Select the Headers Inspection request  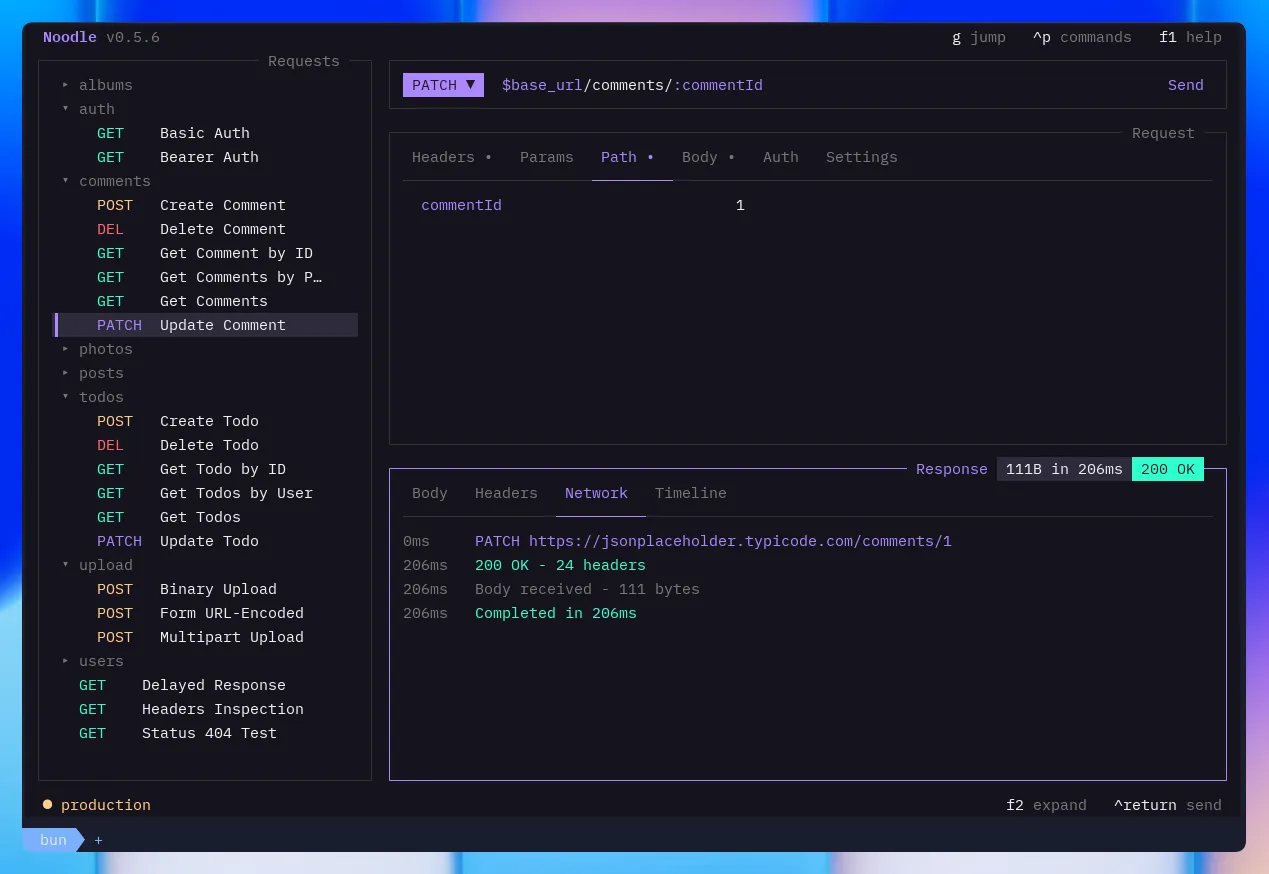point(205,709)
